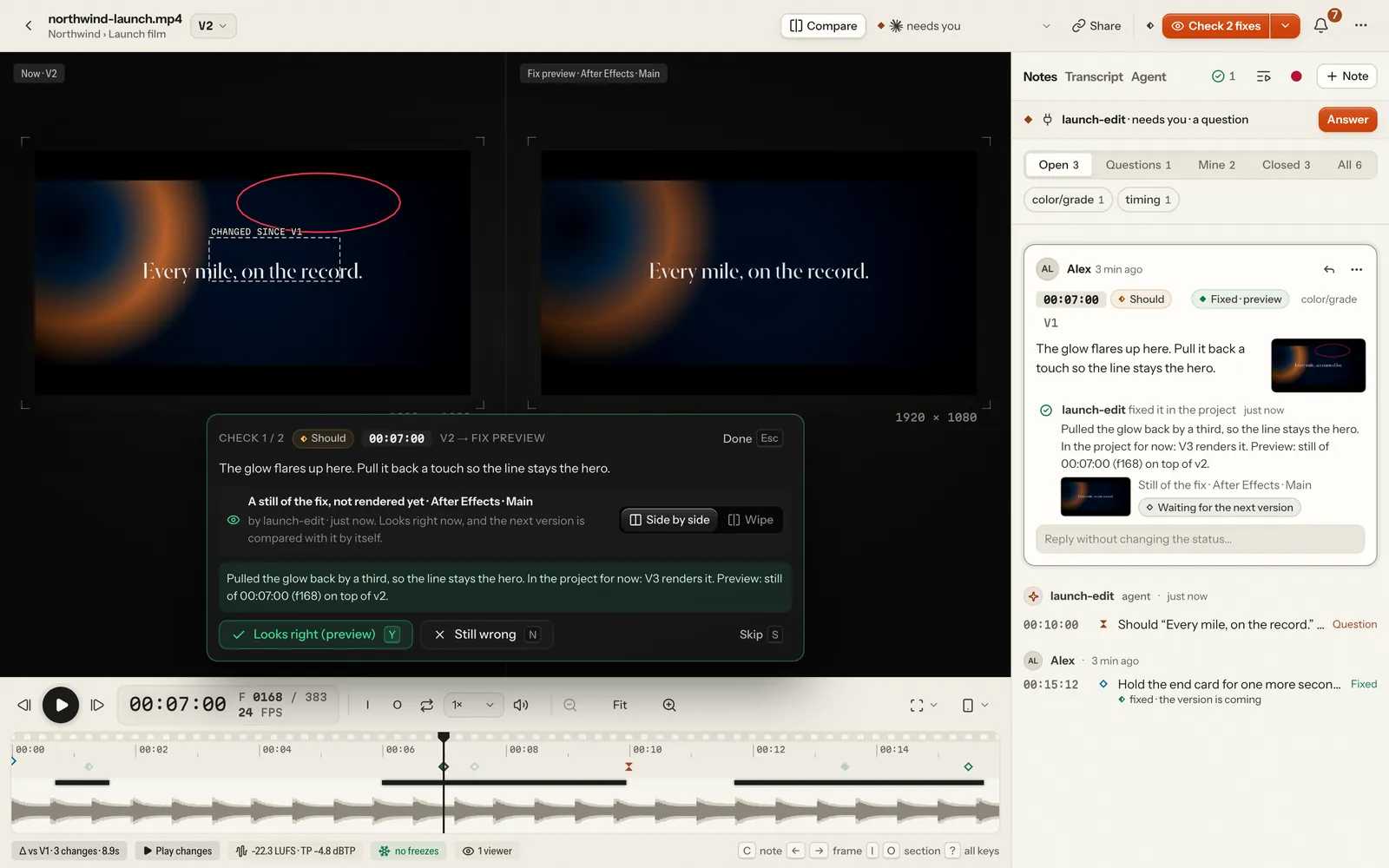1389x868 pixels.
Task: Open the glow note thumbnail
Action: 1318,365
